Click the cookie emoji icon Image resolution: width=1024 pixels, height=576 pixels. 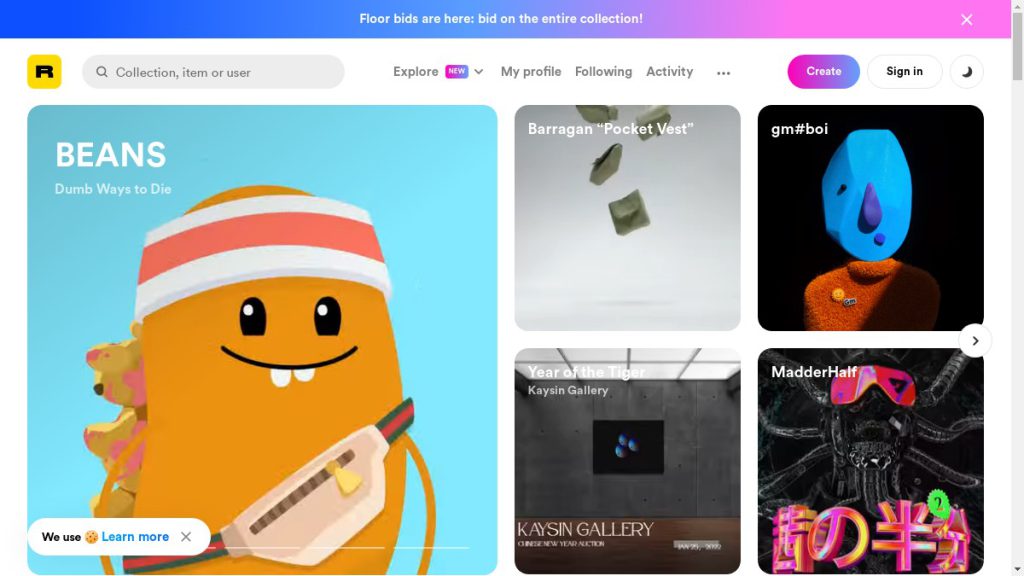pos(91,537)
